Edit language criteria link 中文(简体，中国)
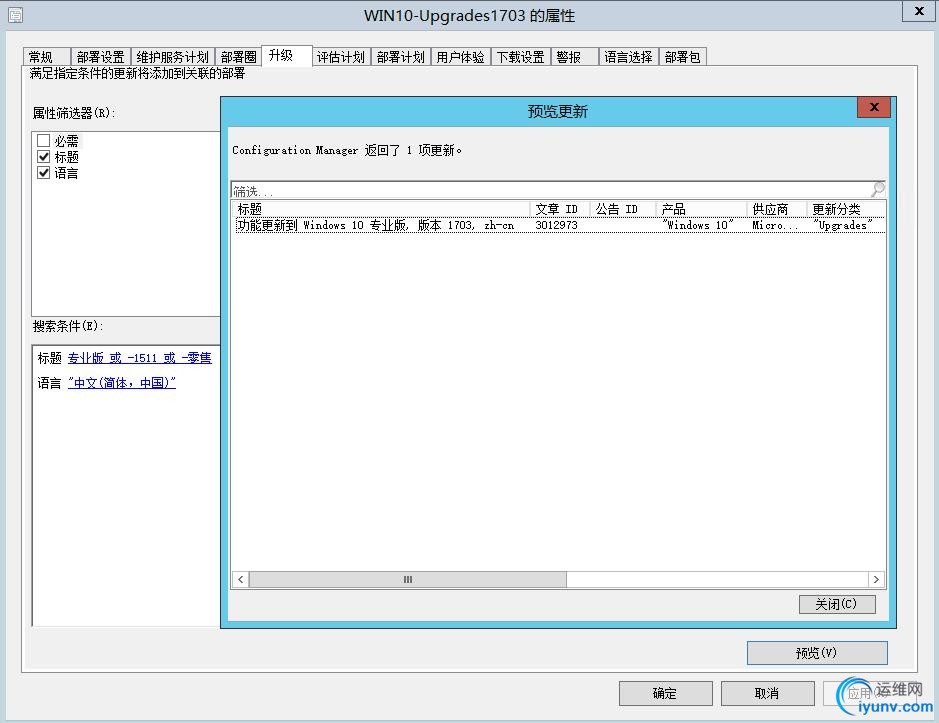The image size is (939, 723). click(122, 383)
